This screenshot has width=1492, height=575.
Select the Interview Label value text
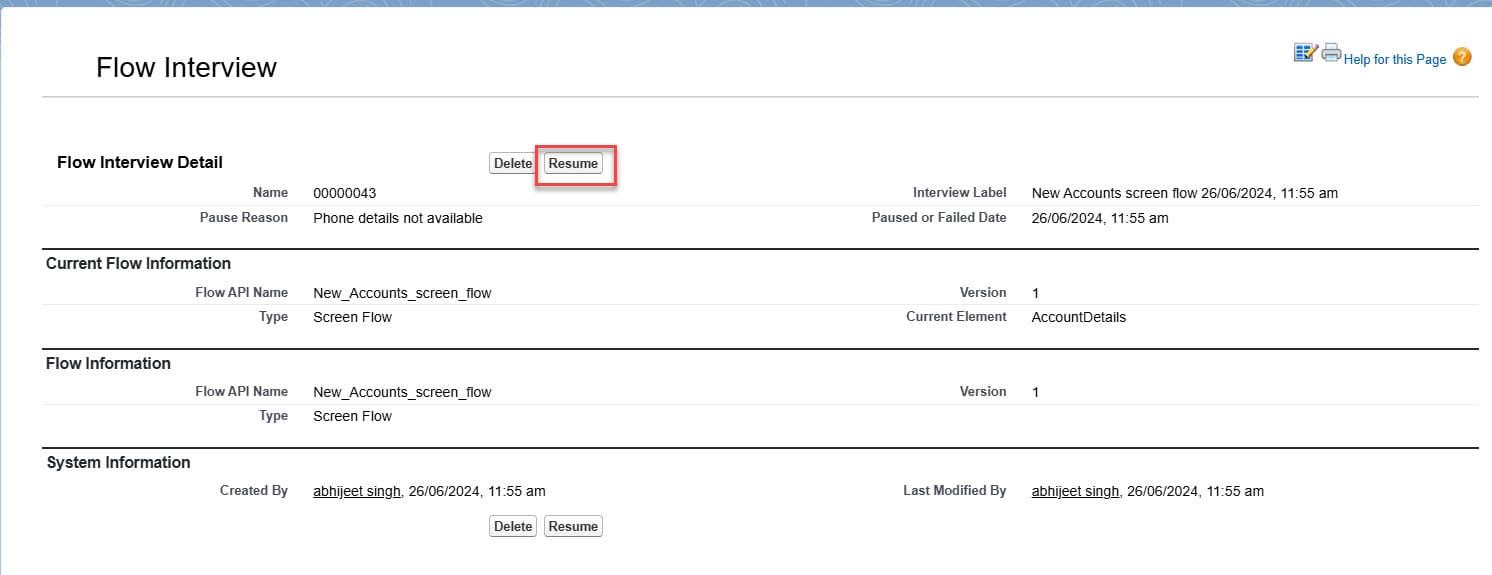point(1184,193)
